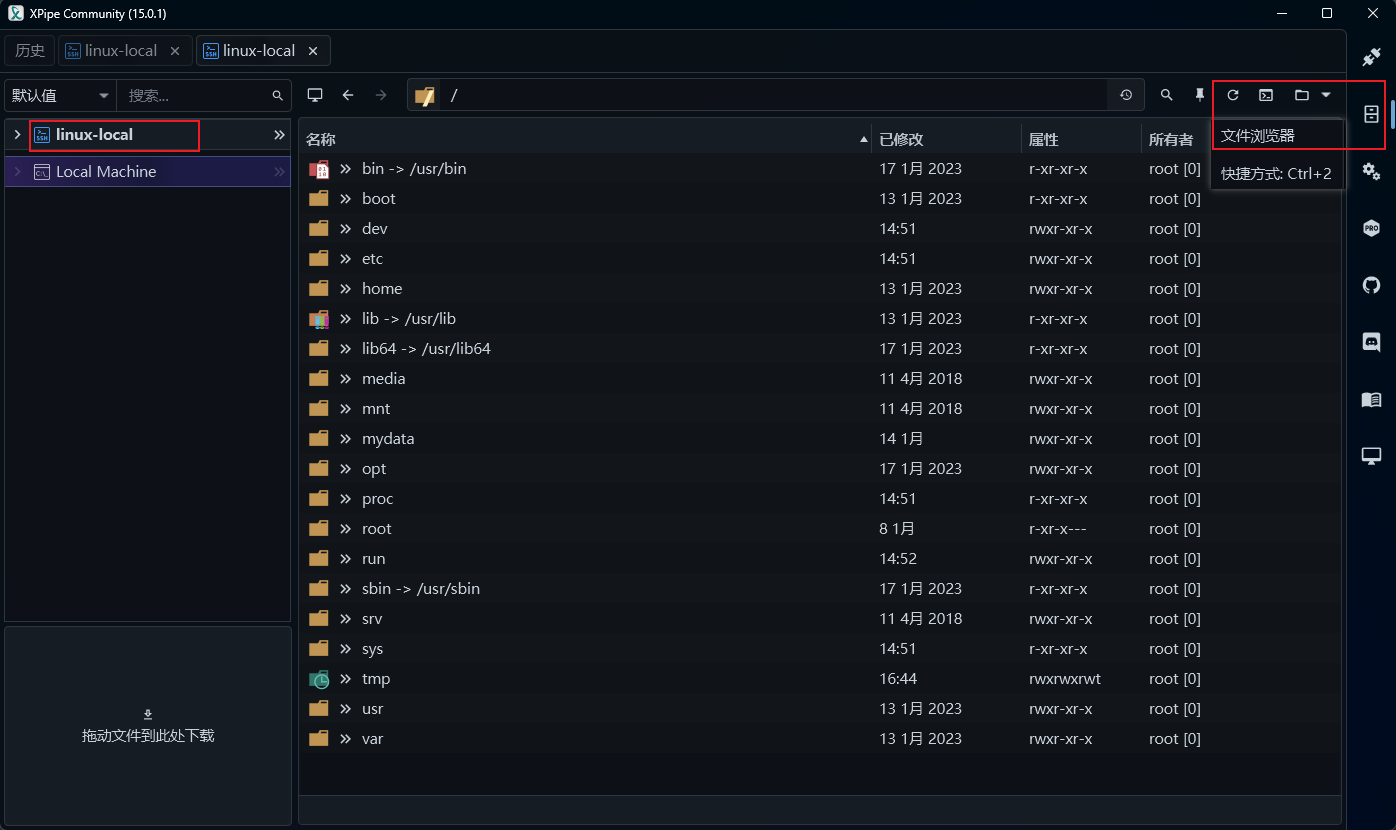The width and height of the screenshot is (1396, 830).
Task: Click the folder icon in the path bar
Action: tap(425, 96)
